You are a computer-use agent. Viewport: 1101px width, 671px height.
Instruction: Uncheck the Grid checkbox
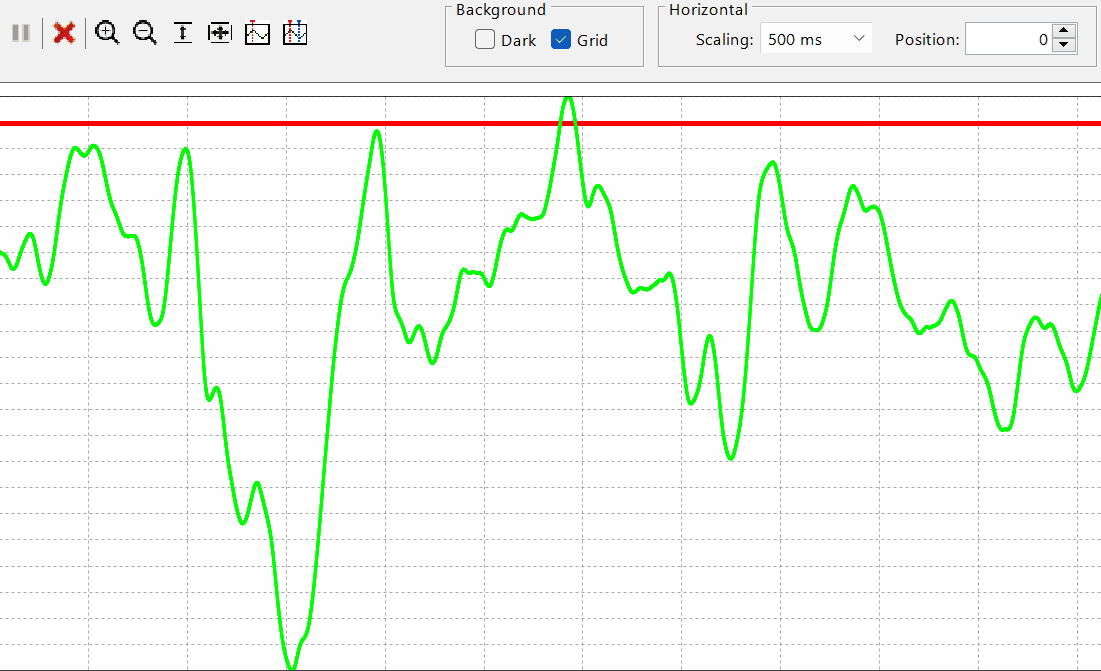(x=561, y=40)
